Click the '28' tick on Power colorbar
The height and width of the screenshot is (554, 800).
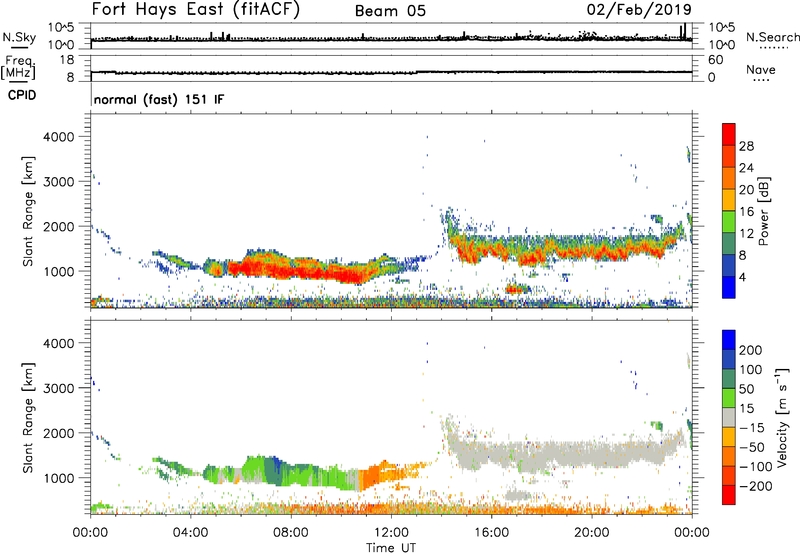(746, 146)
